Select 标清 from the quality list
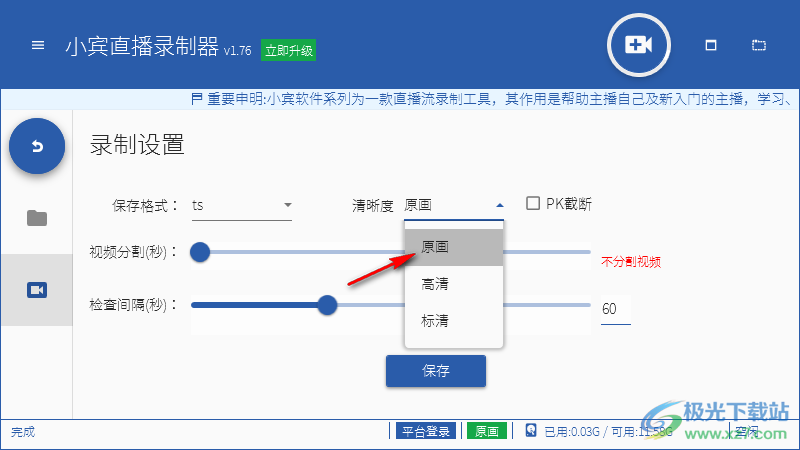 point(454,320)
